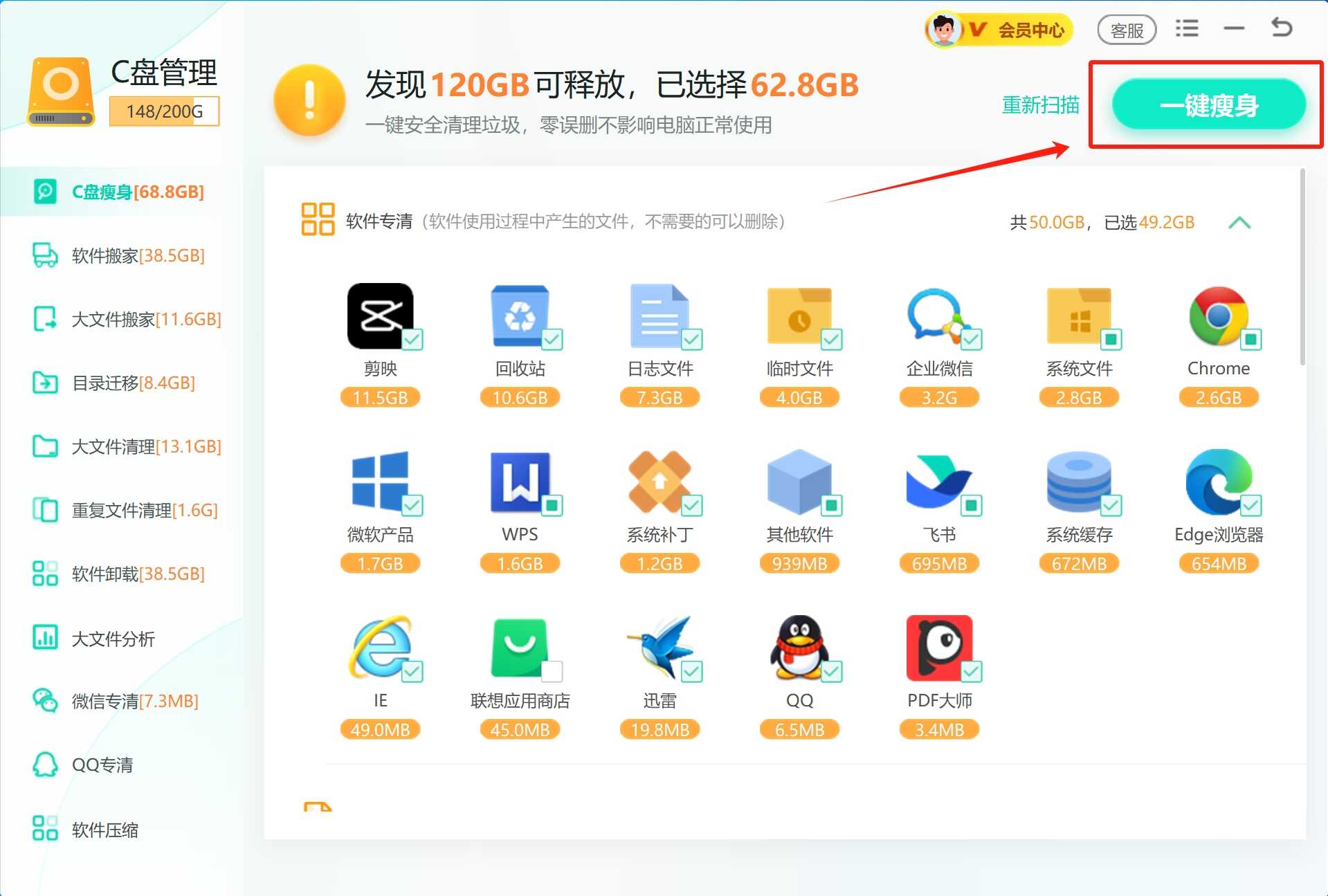Select 重复文件清理[1.6G] sidebar item
This screenshot has height=896, width=1328.
[122, 510]
